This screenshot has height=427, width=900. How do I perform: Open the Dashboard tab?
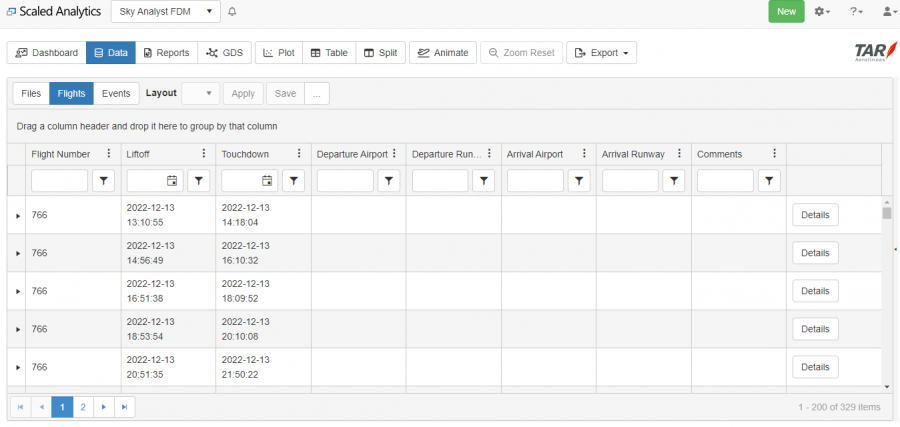46,53
